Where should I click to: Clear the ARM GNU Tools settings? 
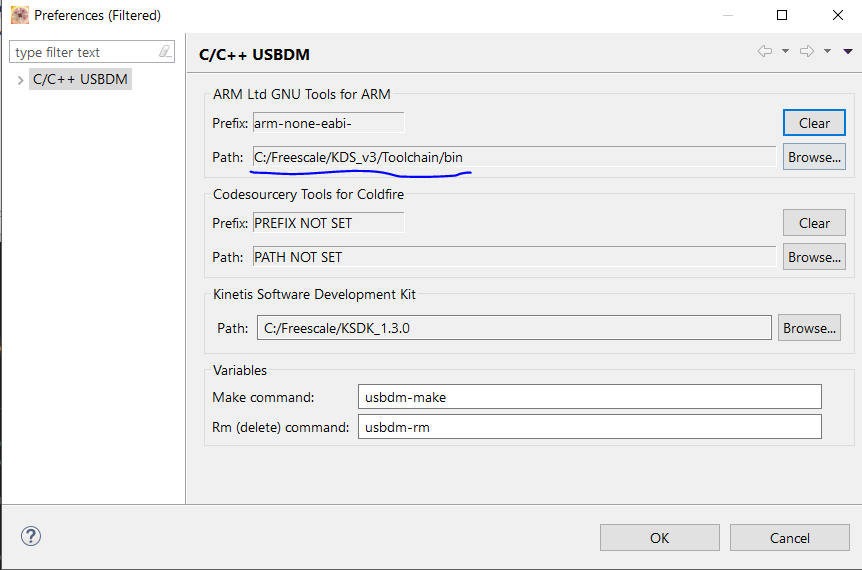[x=814, y=123]
